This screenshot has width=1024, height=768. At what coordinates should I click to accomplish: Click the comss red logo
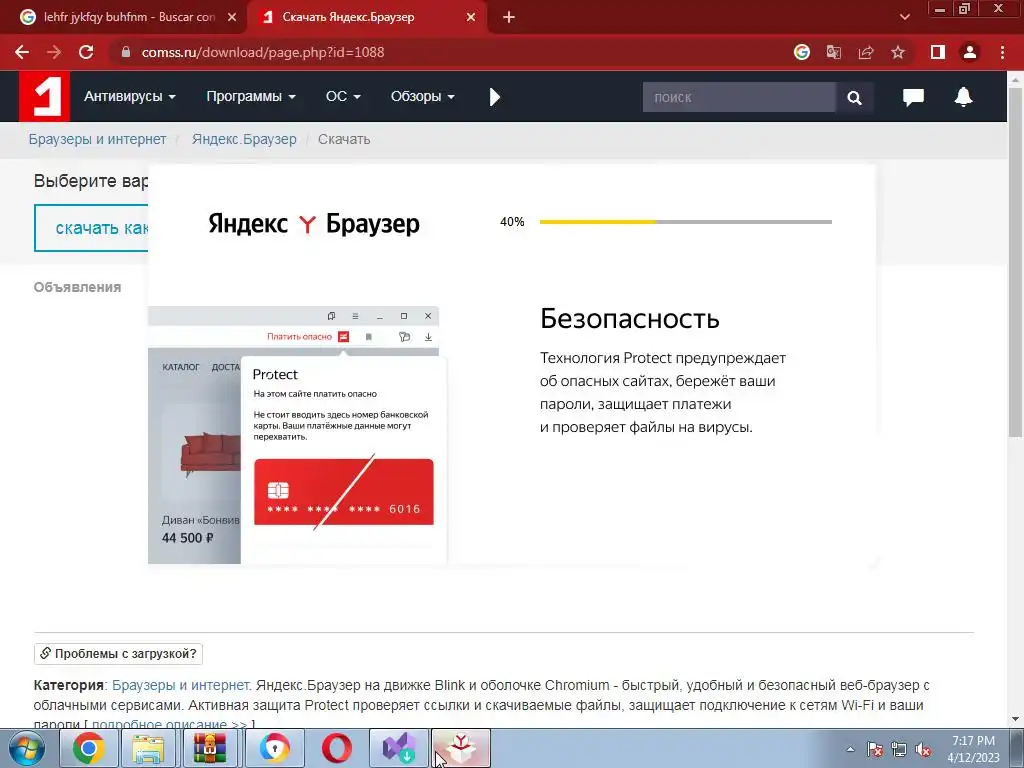[x=44, y=96]
